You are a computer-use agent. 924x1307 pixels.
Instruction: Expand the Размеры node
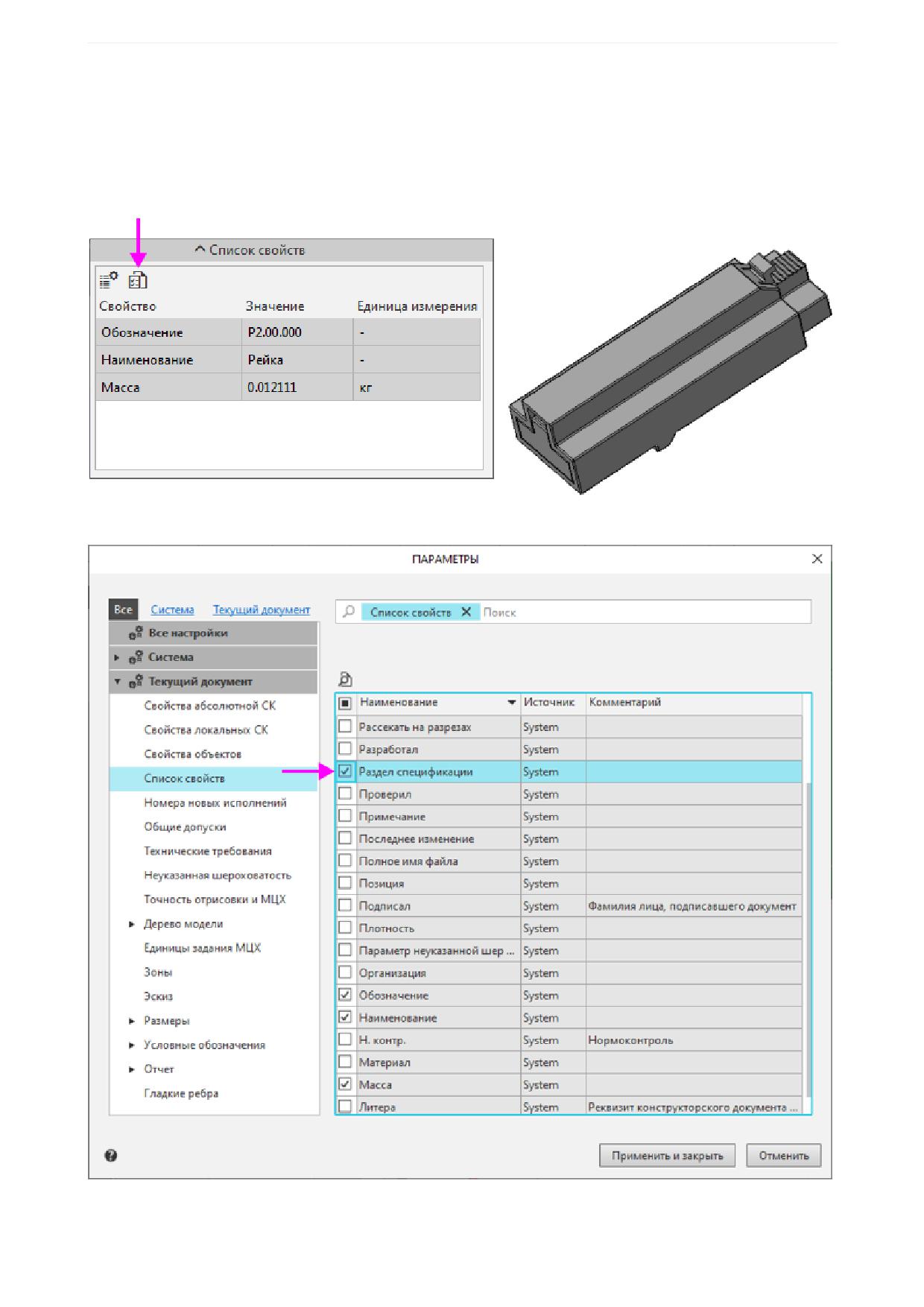pyautogui.click(x=132, y=1021)
